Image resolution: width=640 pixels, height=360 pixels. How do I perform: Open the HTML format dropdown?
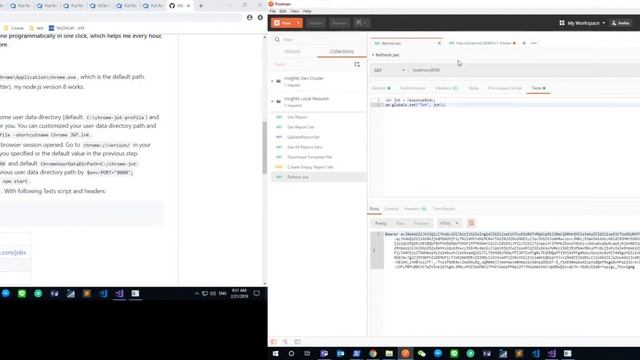449,223
